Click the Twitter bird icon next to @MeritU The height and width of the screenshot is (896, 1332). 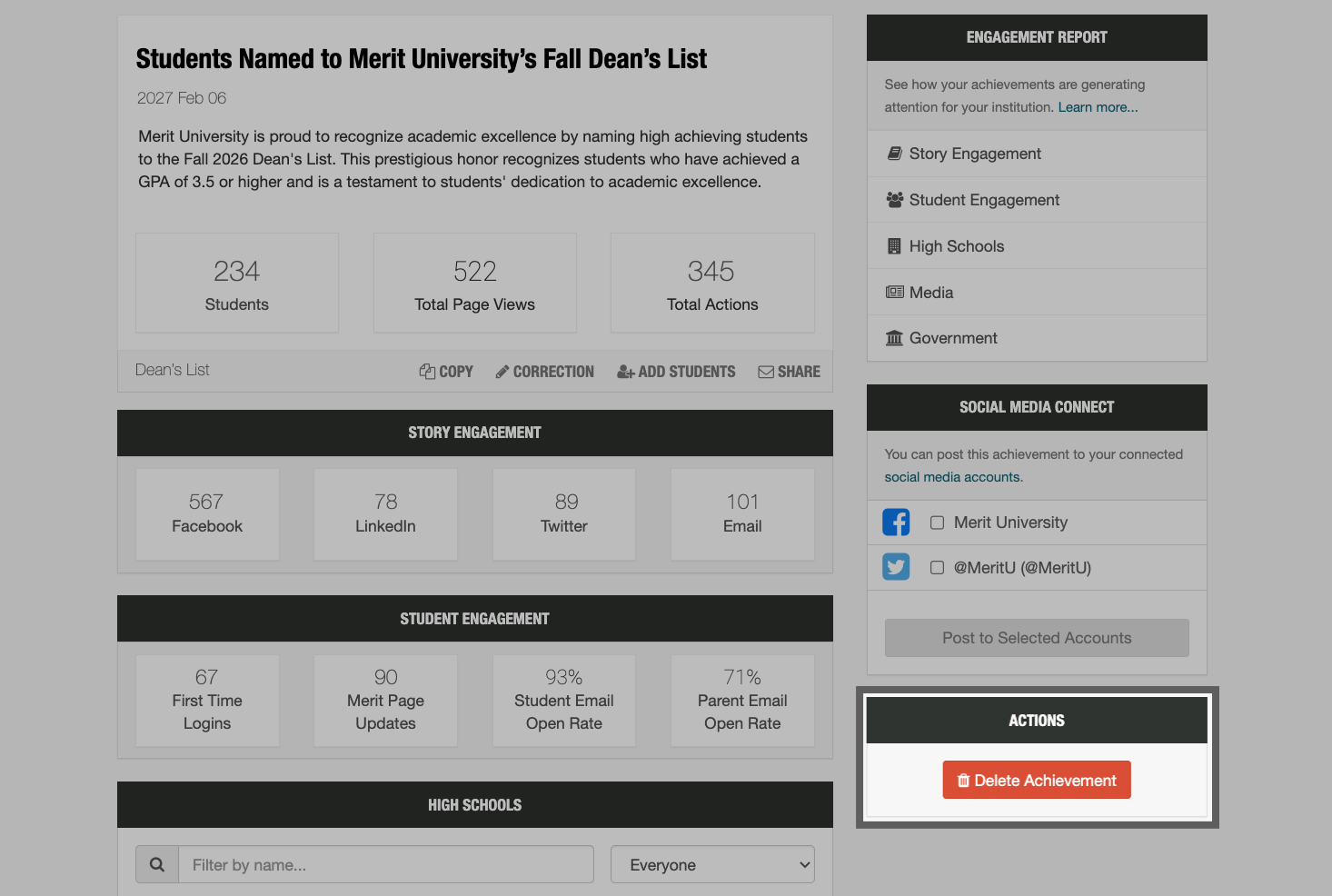click(896, 566)
